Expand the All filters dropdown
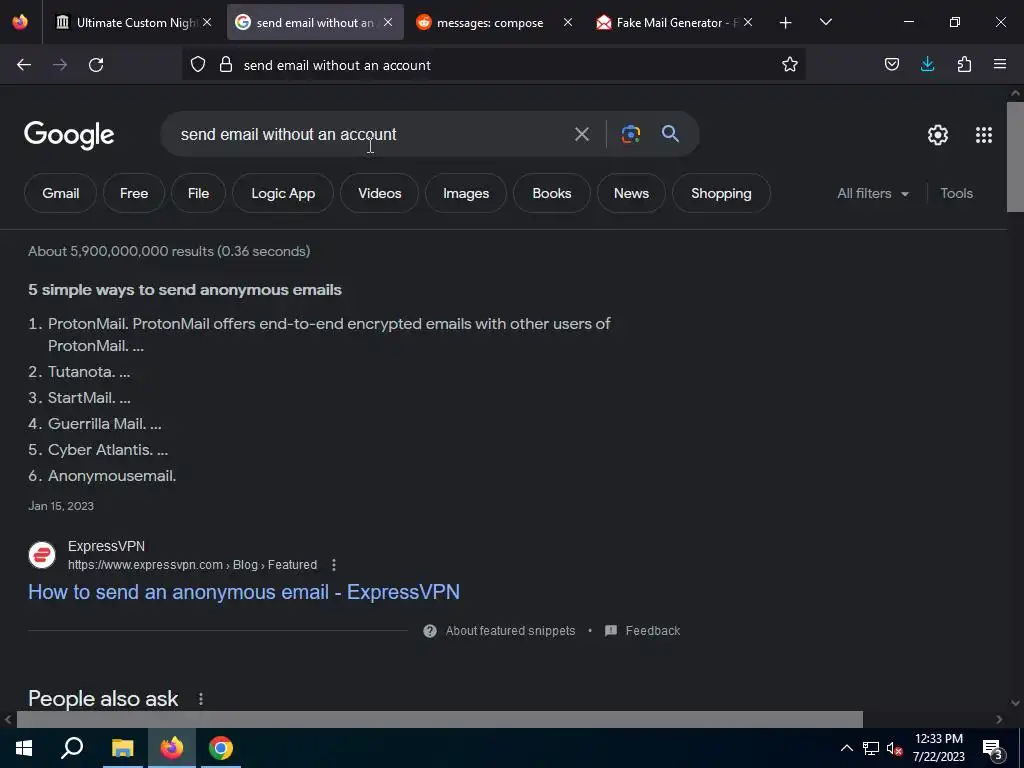Viewport: 1024px width, 768px height. 872,193
